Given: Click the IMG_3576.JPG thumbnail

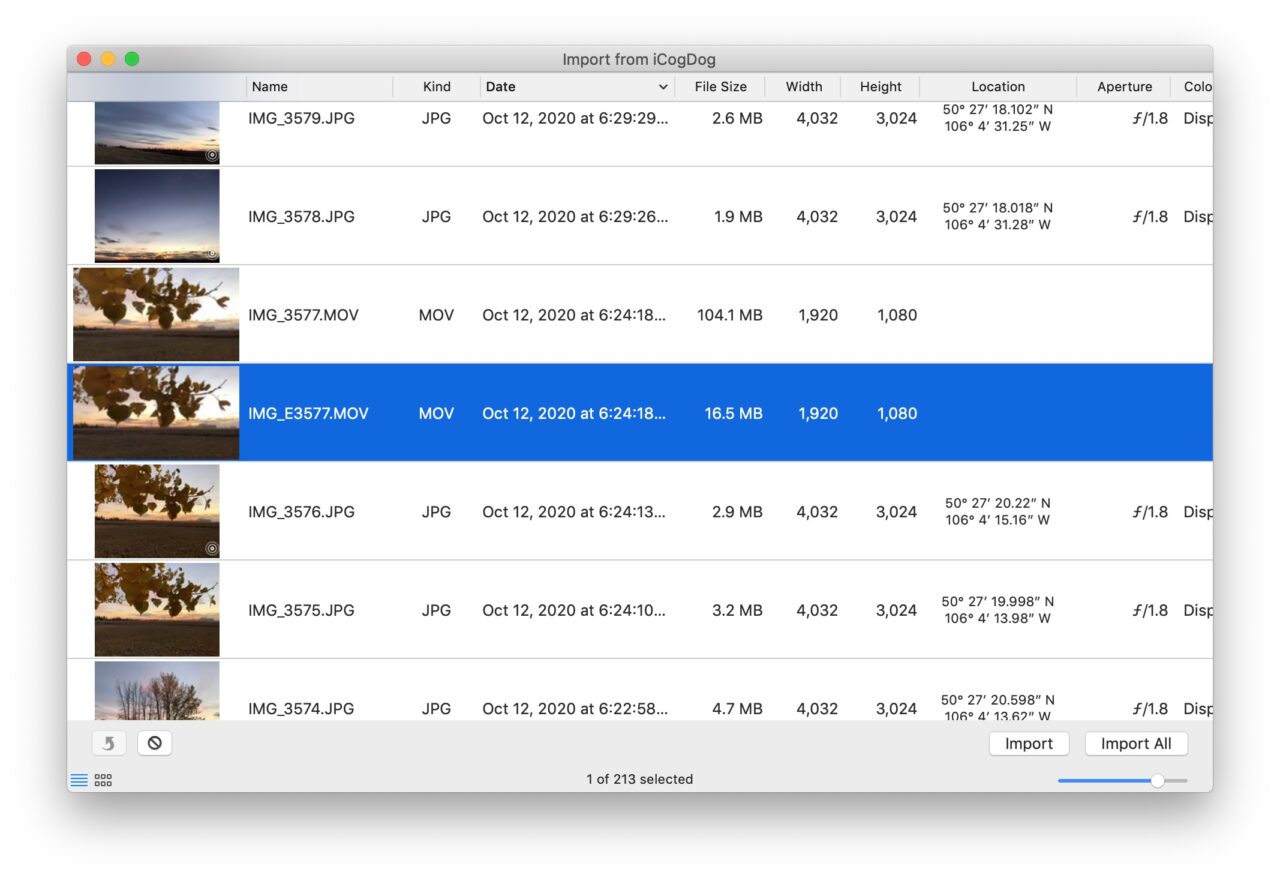Looking at the screenshot, I should tap(157, 511).
